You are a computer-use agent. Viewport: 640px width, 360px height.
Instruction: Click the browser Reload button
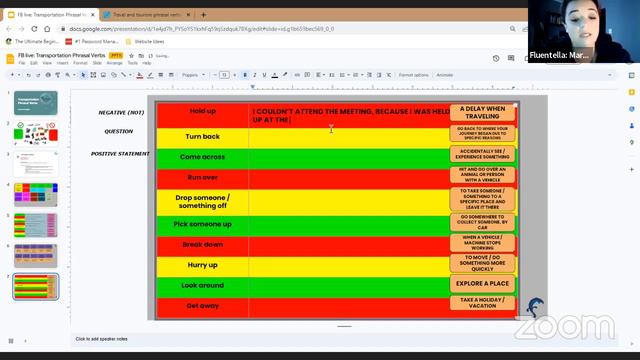point(34,29)
